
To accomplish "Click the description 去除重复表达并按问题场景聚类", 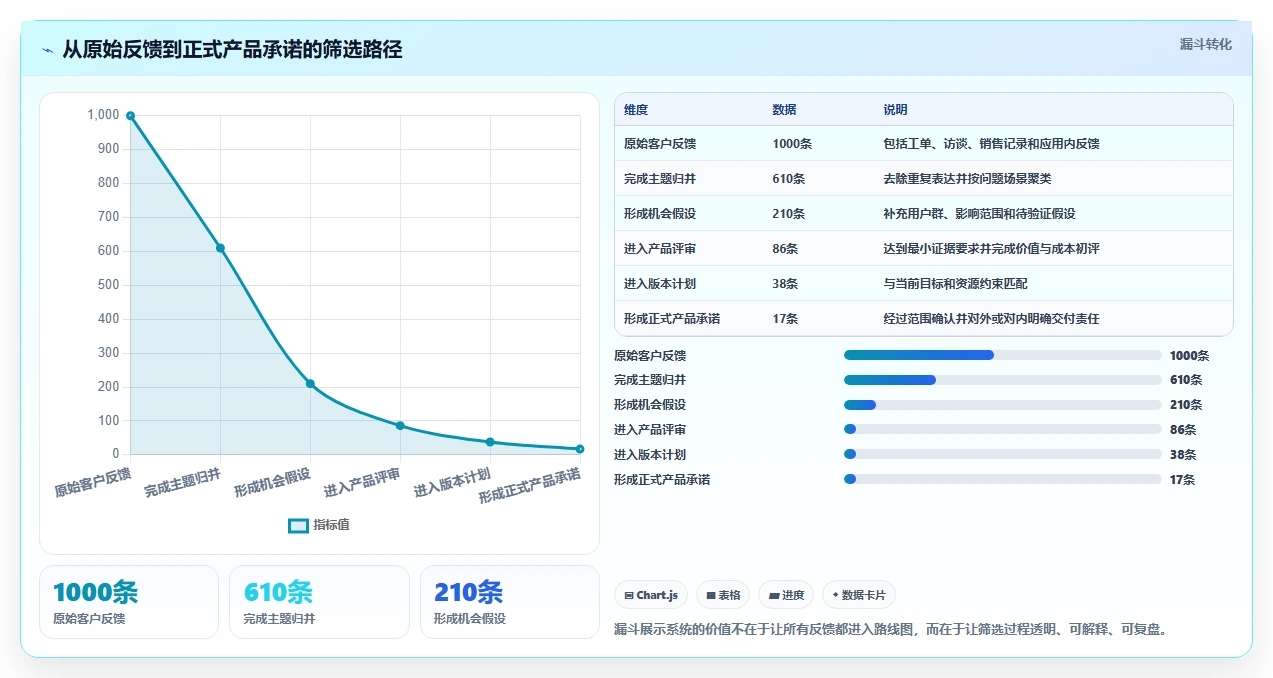I will [x=968, y=179].
